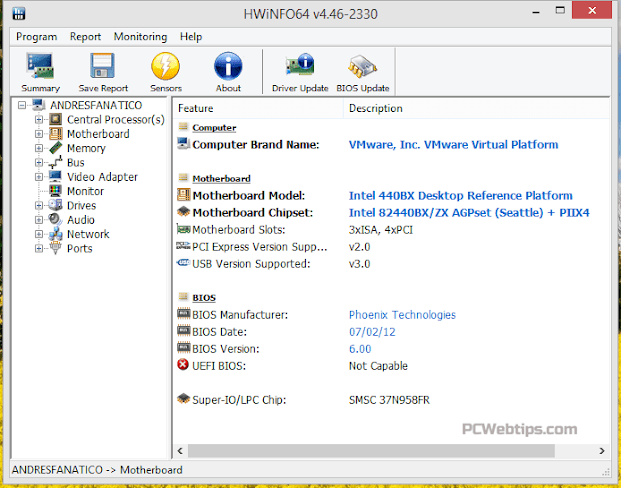The height and width of the screenshot is (488, 621).
Task: Click the Save Report floppy icon
Action: coord(103,66)
